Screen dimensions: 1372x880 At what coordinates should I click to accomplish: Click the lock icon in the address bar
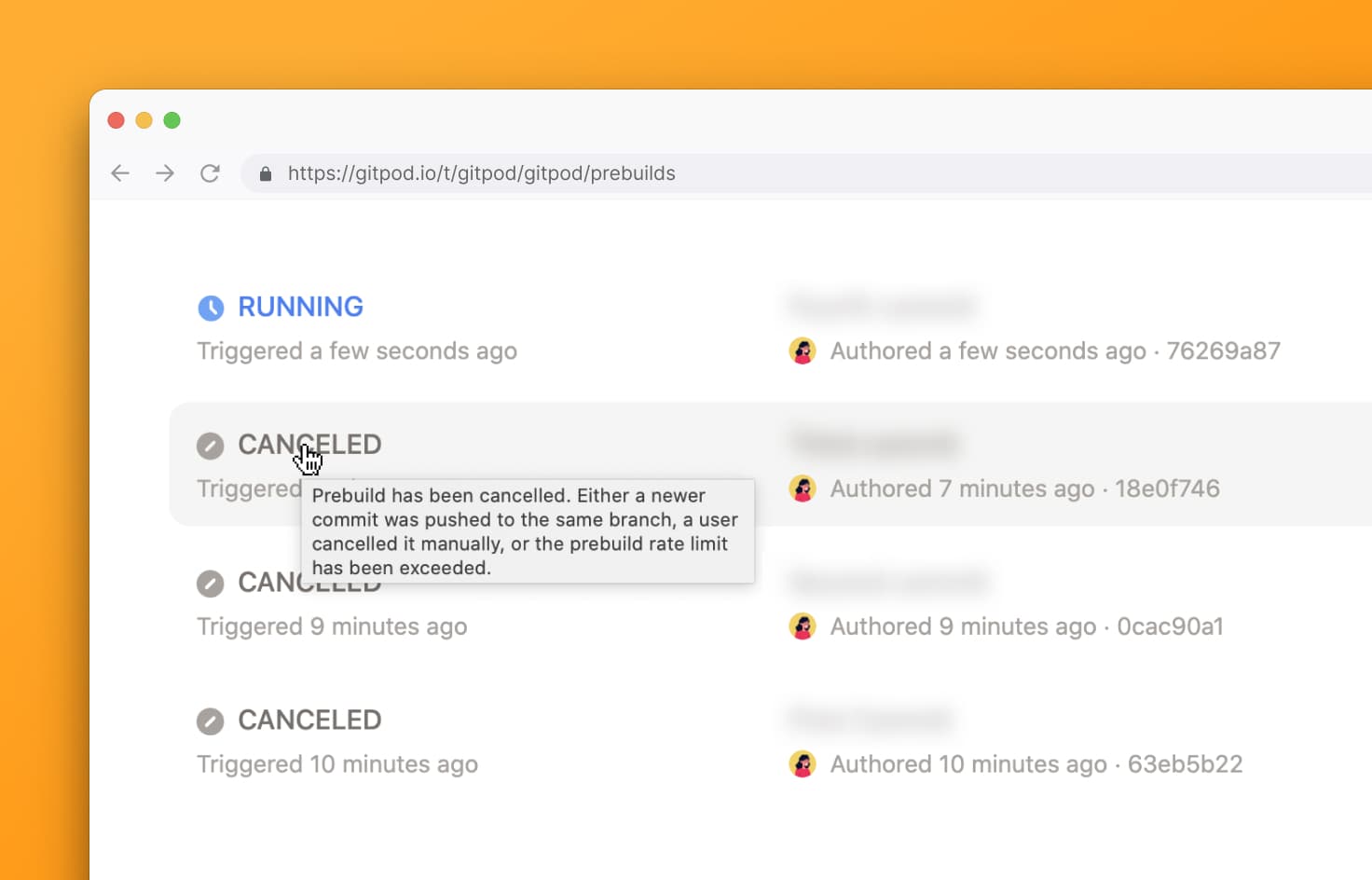(x=266, y=174)
